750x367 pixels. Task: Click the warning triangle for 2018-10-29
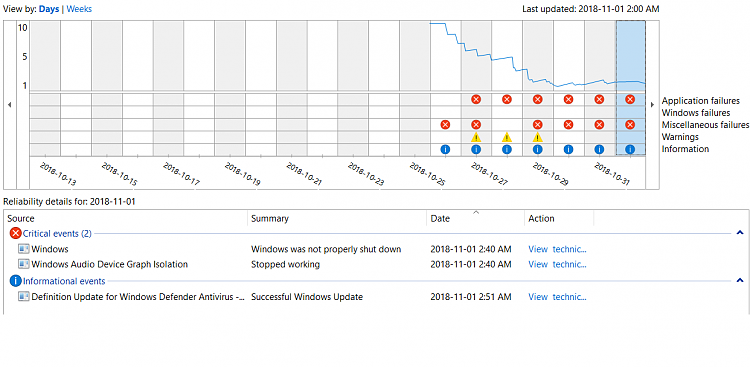[x=538, y=137]
